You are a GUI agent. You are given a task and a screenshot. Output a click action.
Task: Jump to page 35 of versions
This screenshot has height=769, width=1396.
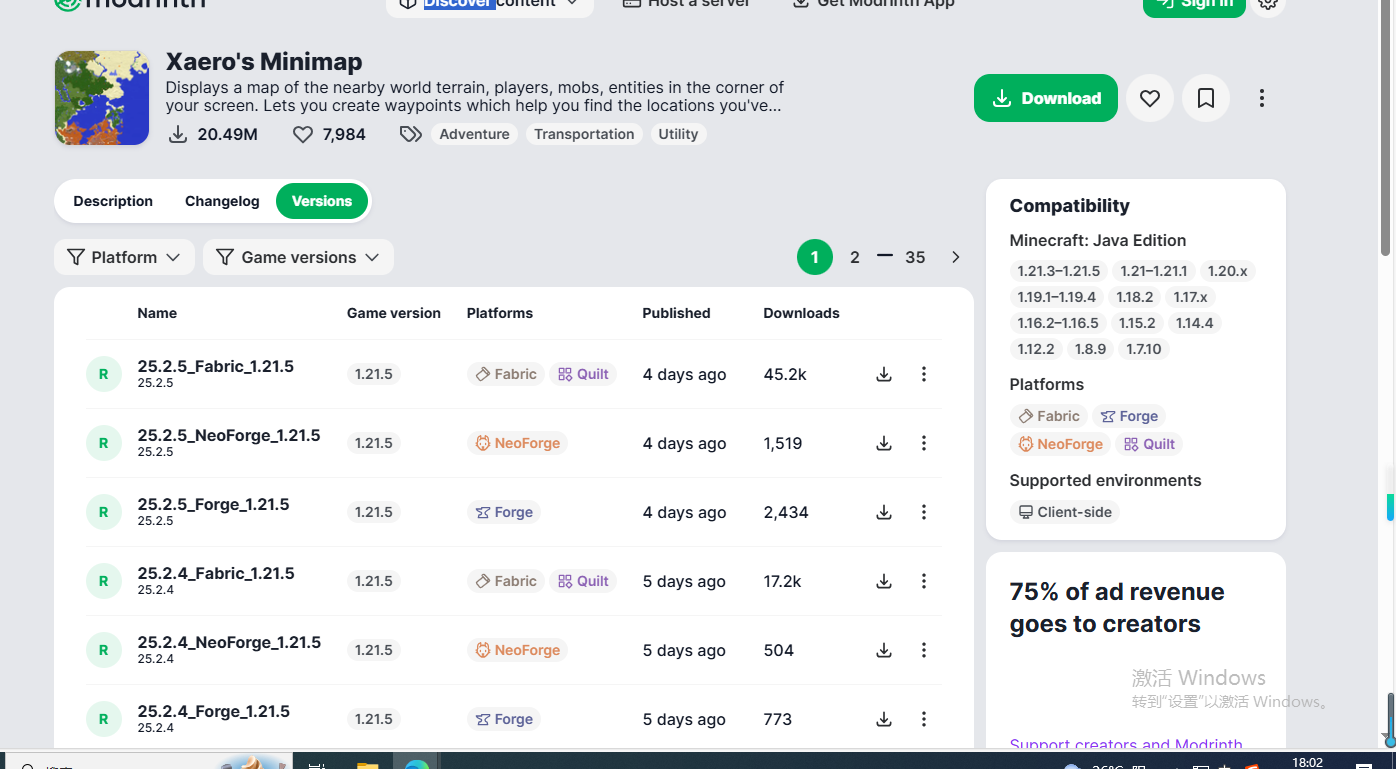(x=915, y=257)
